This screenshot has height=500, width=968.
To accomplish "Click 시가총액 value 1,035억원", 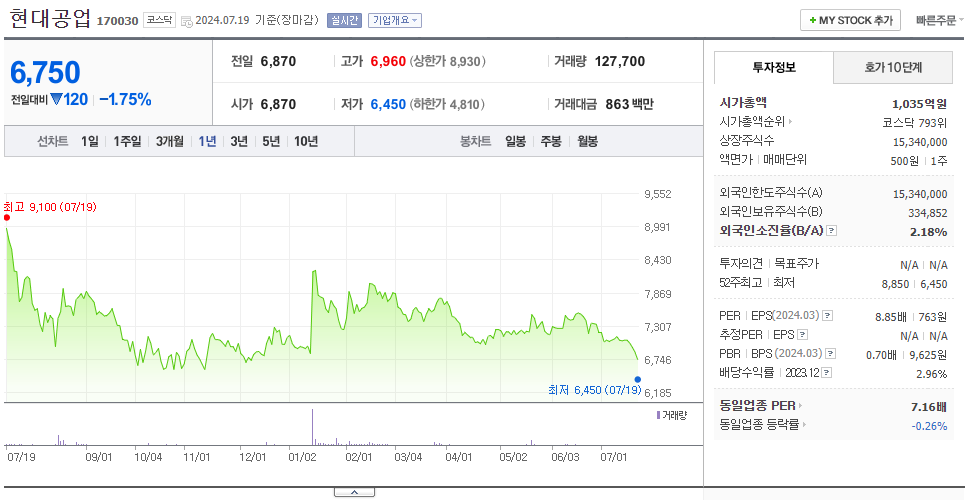I will pyautogui.click(x=919, y=104).
